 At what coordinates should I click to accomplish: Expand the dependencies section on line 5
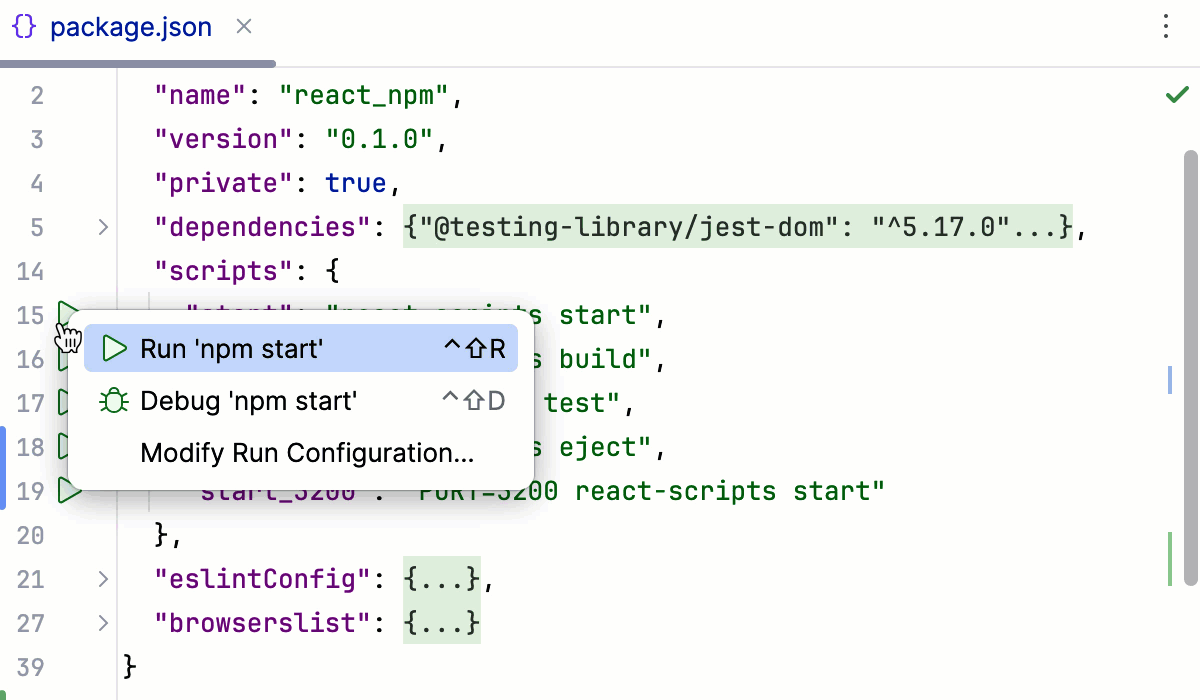[x=101, y=227]
